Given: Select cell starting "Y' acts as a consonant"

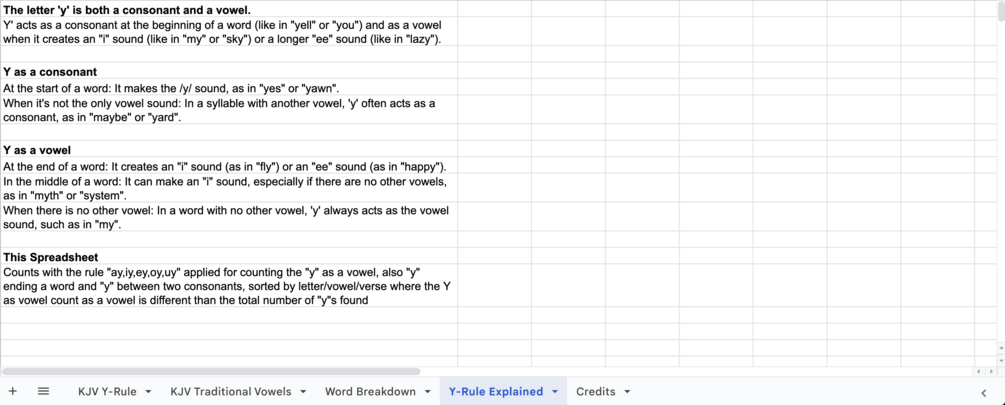Looking at the screenshot, I should coord(229,31).
